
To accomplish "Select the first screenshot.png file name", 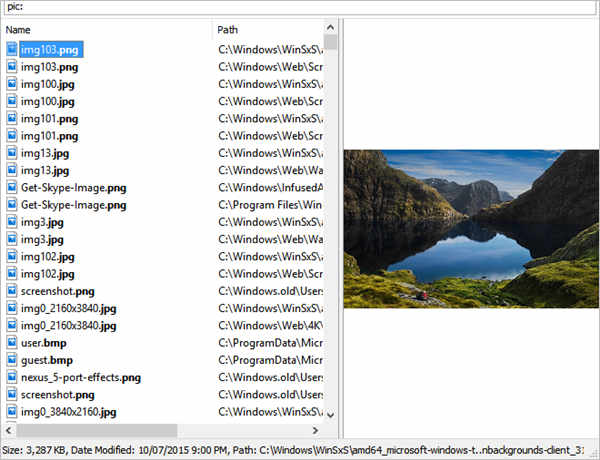I will coord(57,291).
